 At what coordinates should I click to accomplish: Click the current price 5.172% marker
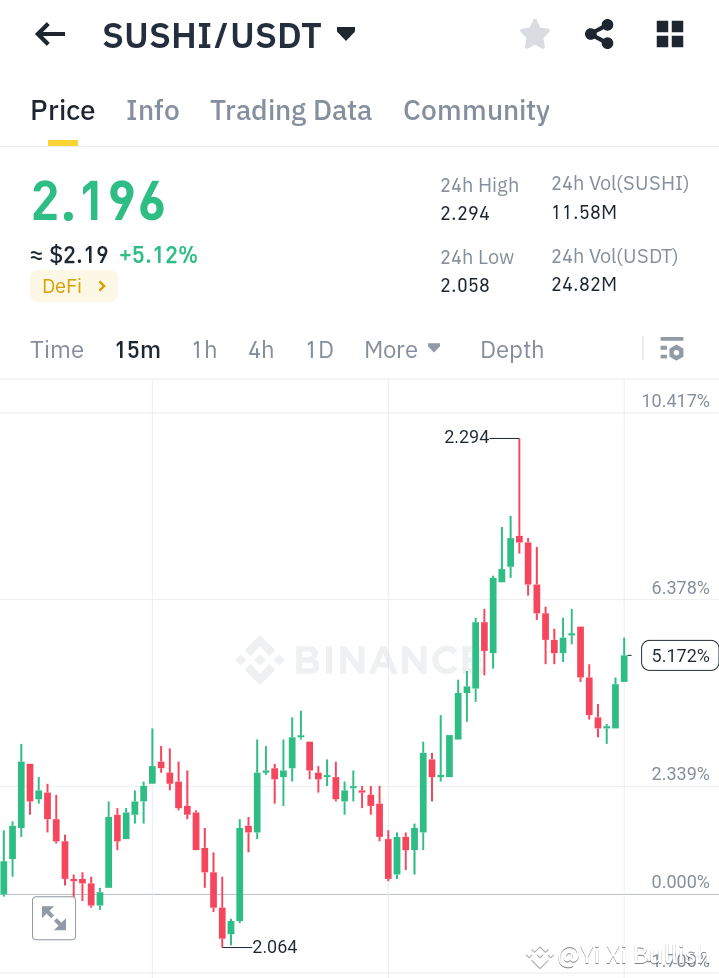679,655
